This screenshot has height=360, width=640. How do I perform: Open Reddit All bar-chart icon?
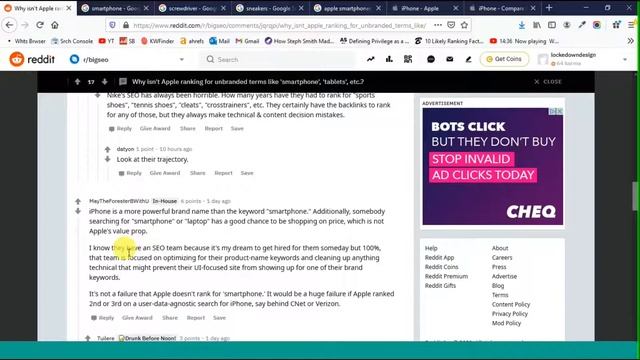(x=389, y=59)
